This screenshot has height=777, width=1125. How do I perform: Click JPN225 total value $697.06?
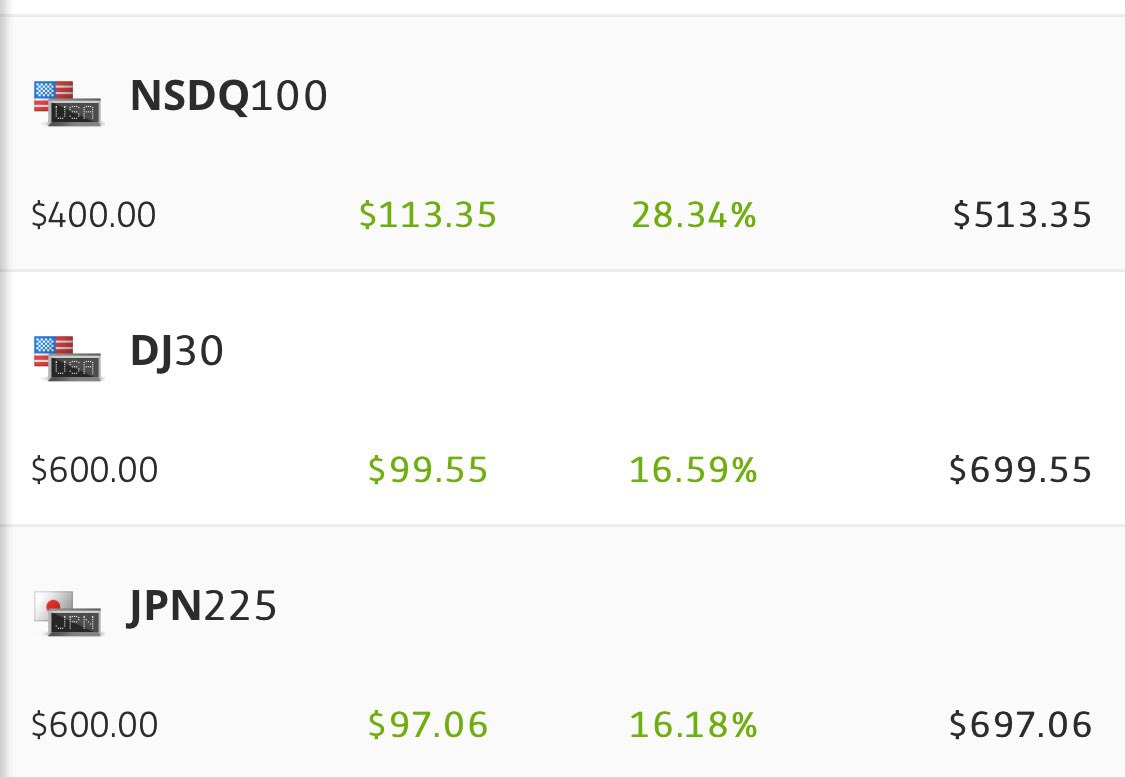(x=1021, y=725)
